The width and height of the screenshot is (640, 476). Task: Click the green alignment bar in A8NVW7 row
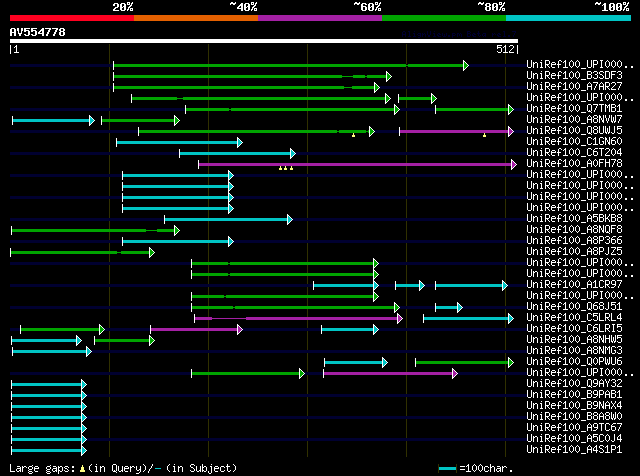(140, 120)
